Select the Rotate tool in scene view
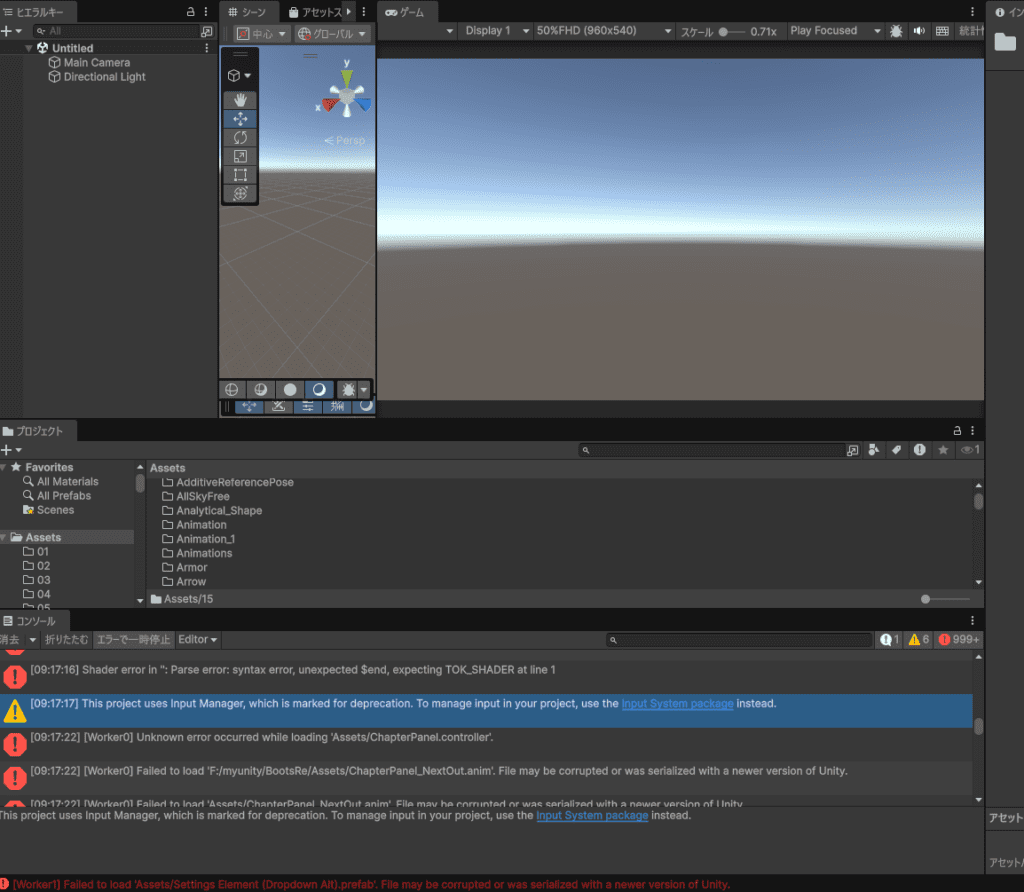Screen dimensions: 1024x892 [x=240, y=137]
